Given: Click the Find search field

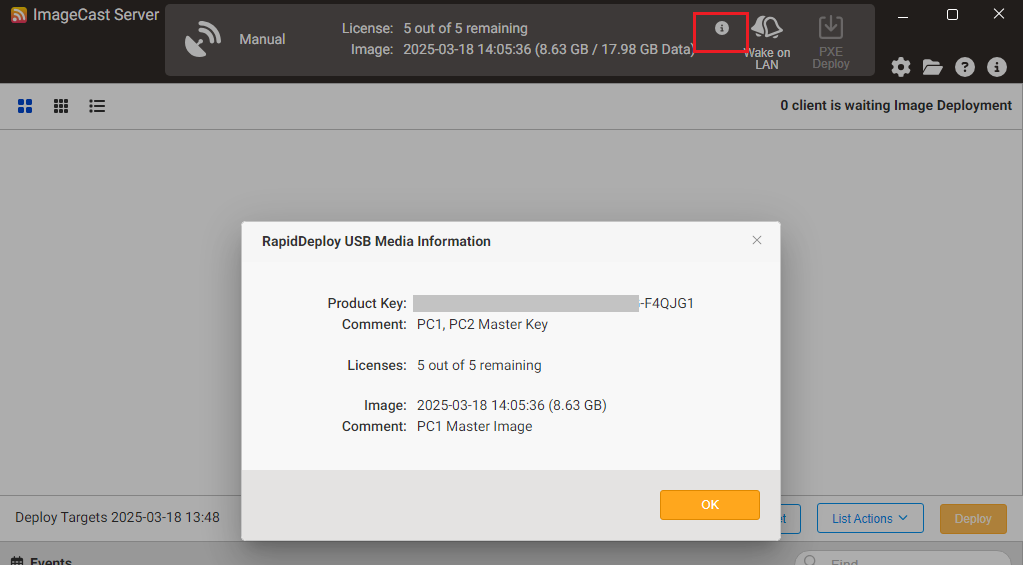Looking at the screenshot, I should [x=904, y=560].
